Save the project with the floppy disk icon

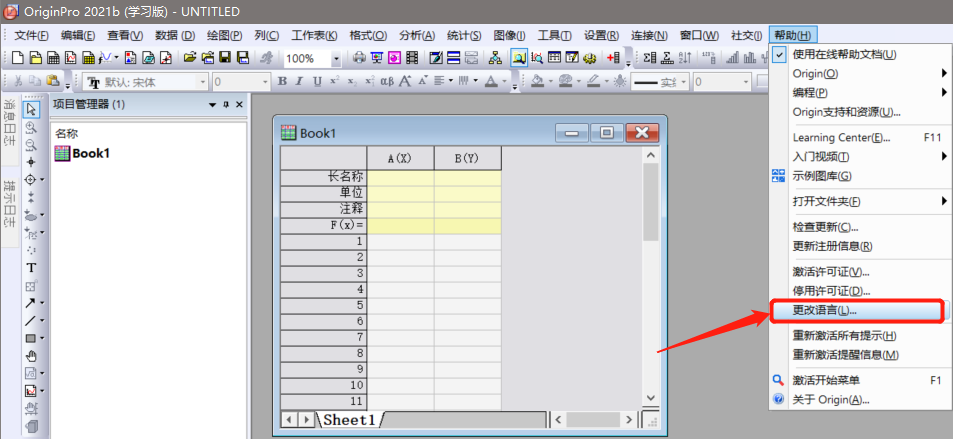coord(225,58)
